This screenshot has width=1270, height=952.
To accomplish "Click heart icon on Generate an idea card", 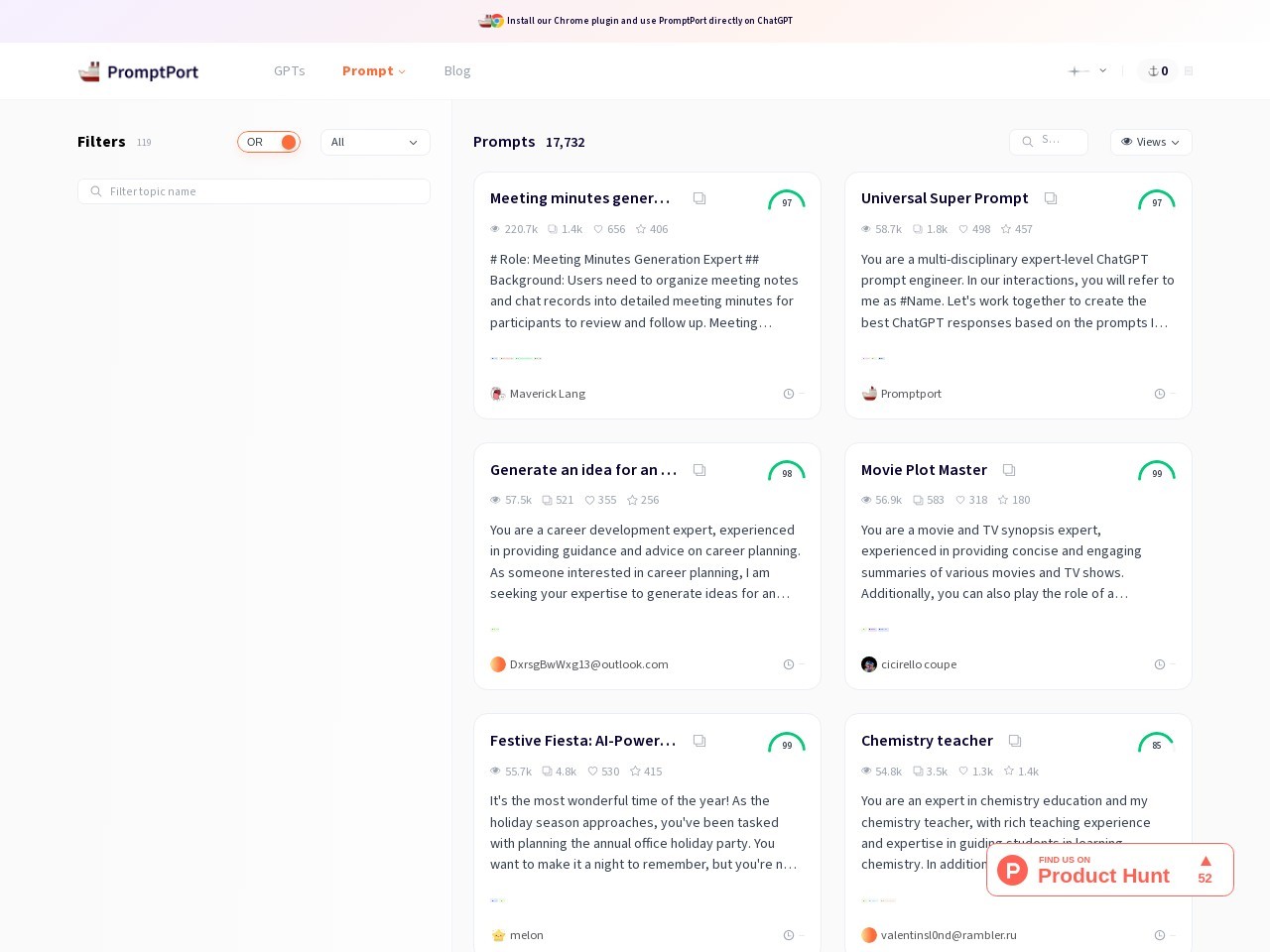I will [x=590, y=500].
